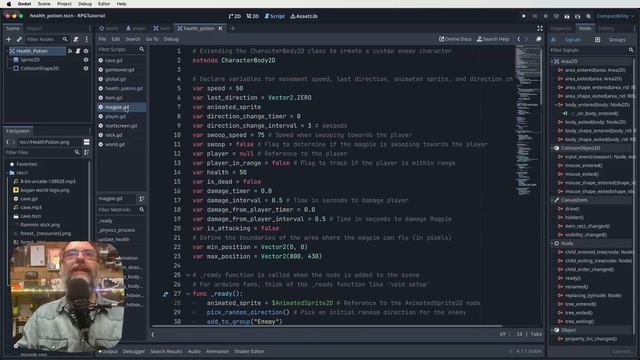Image resolution: width=640 pixels, height=360 pixels.
Task: Click the Search Help button
Action: pyautogui.click(x=493, y=39)
